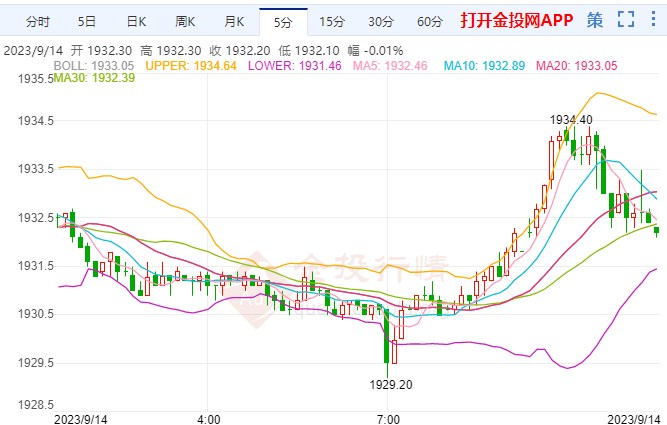Click the 1933.5 price axis label
This screenshot has height=425, width=667.
pyautogui.click(x=36, y=169)
